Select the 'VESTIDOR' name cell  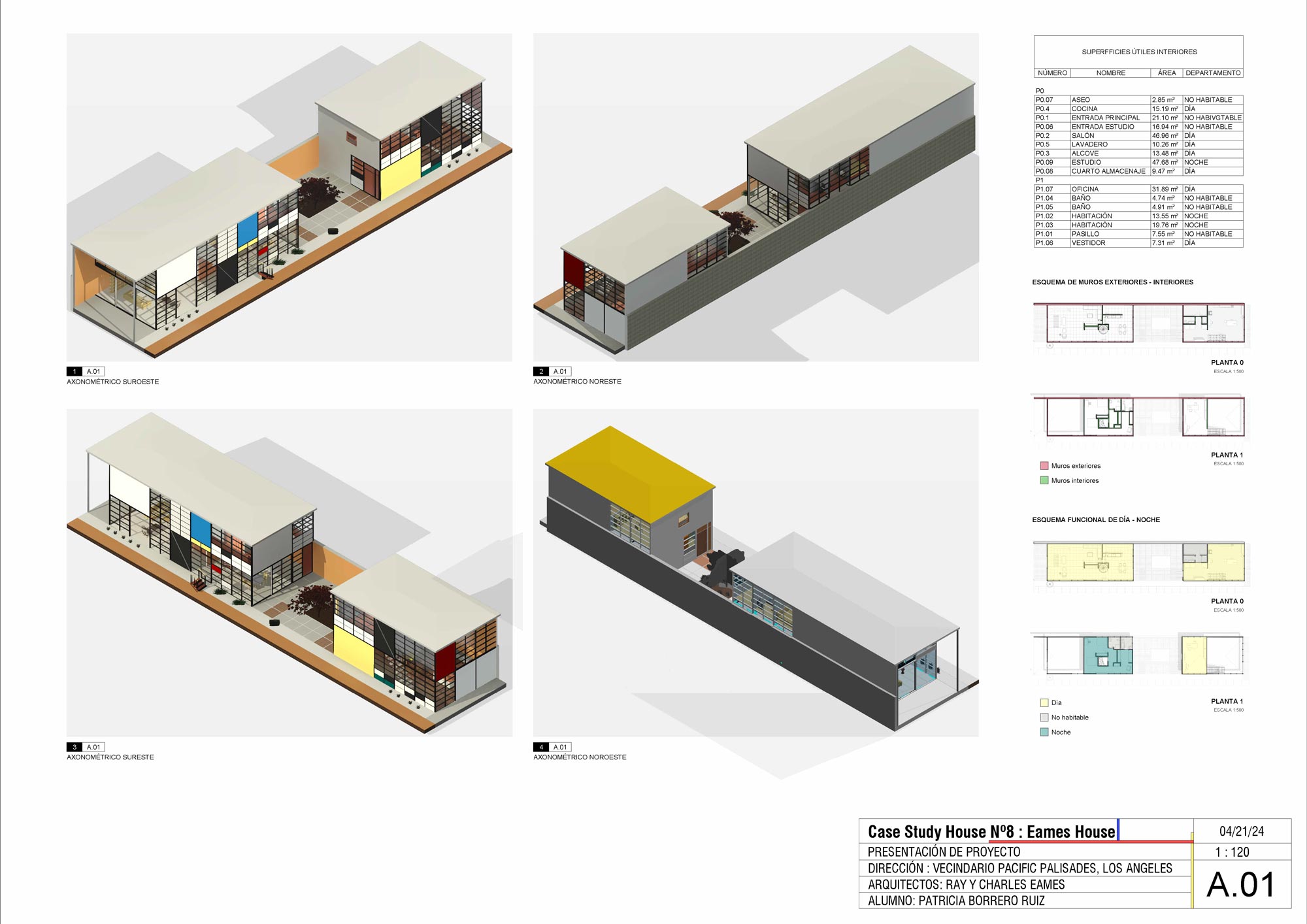point(1110,243)
